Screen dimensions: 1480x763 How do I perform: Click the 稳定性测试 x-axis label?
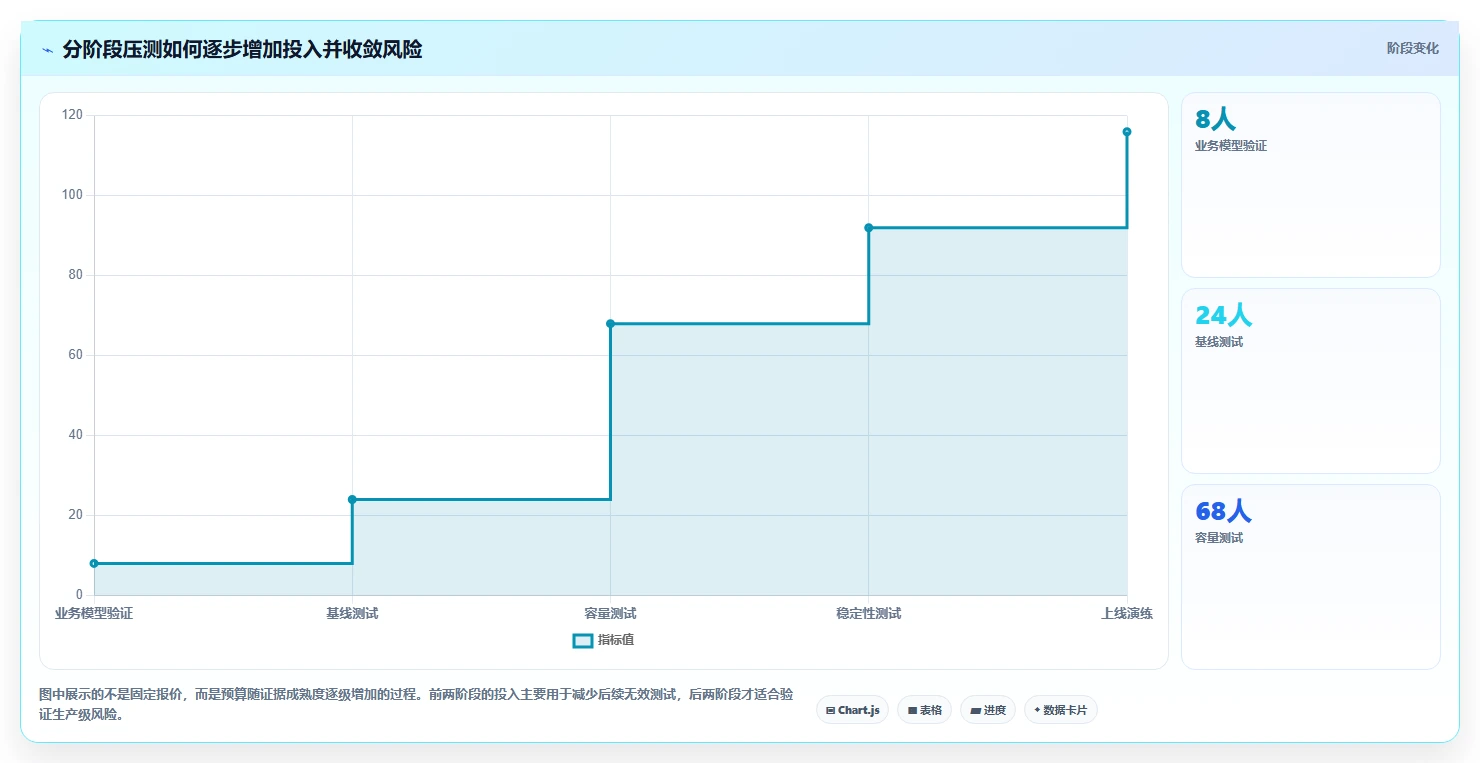coord(868,613)
